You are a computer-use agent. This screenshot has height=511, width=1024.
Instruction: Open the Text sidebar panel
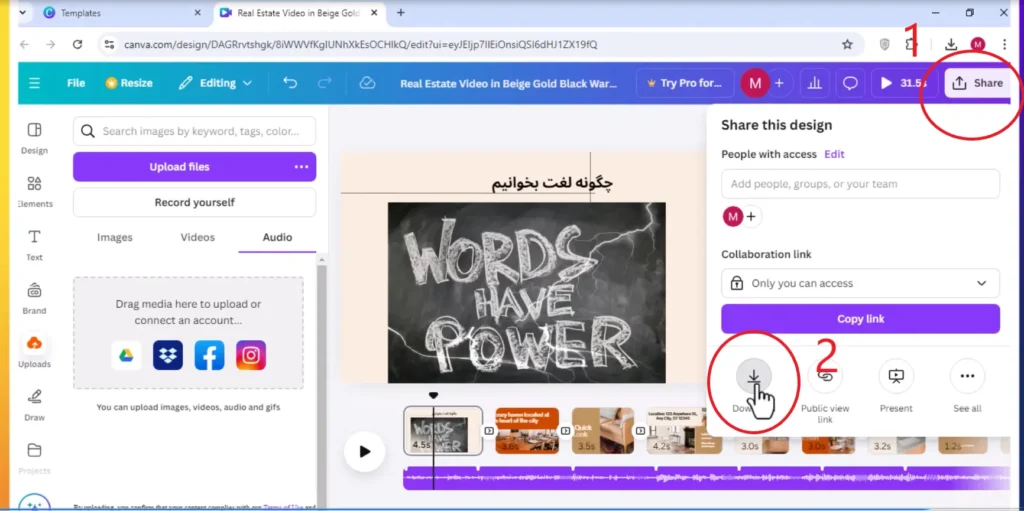click(34, 245)
